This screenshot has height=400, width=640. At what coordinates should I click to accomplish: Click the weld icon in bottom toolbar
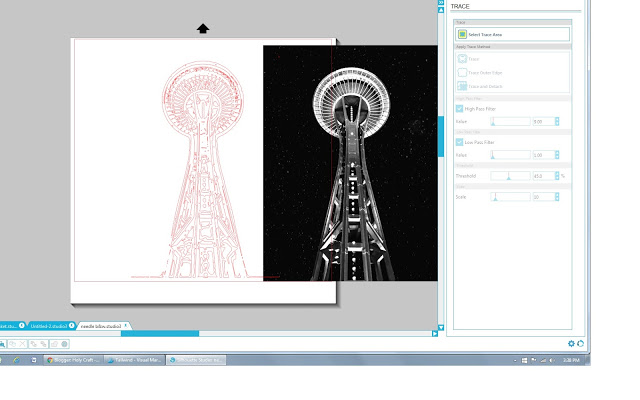click(54, 344)
